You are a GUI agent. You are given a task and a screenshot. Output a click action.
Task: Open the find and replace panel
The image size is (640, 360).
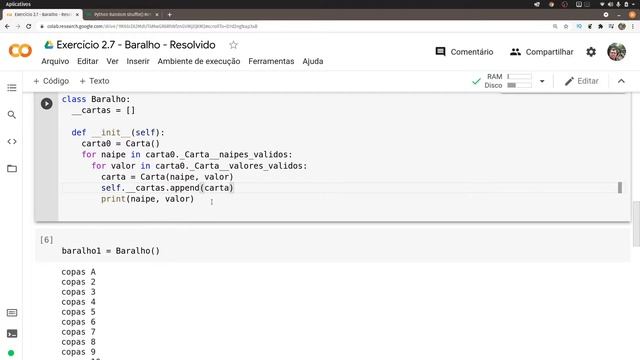[x=12, y=115]
